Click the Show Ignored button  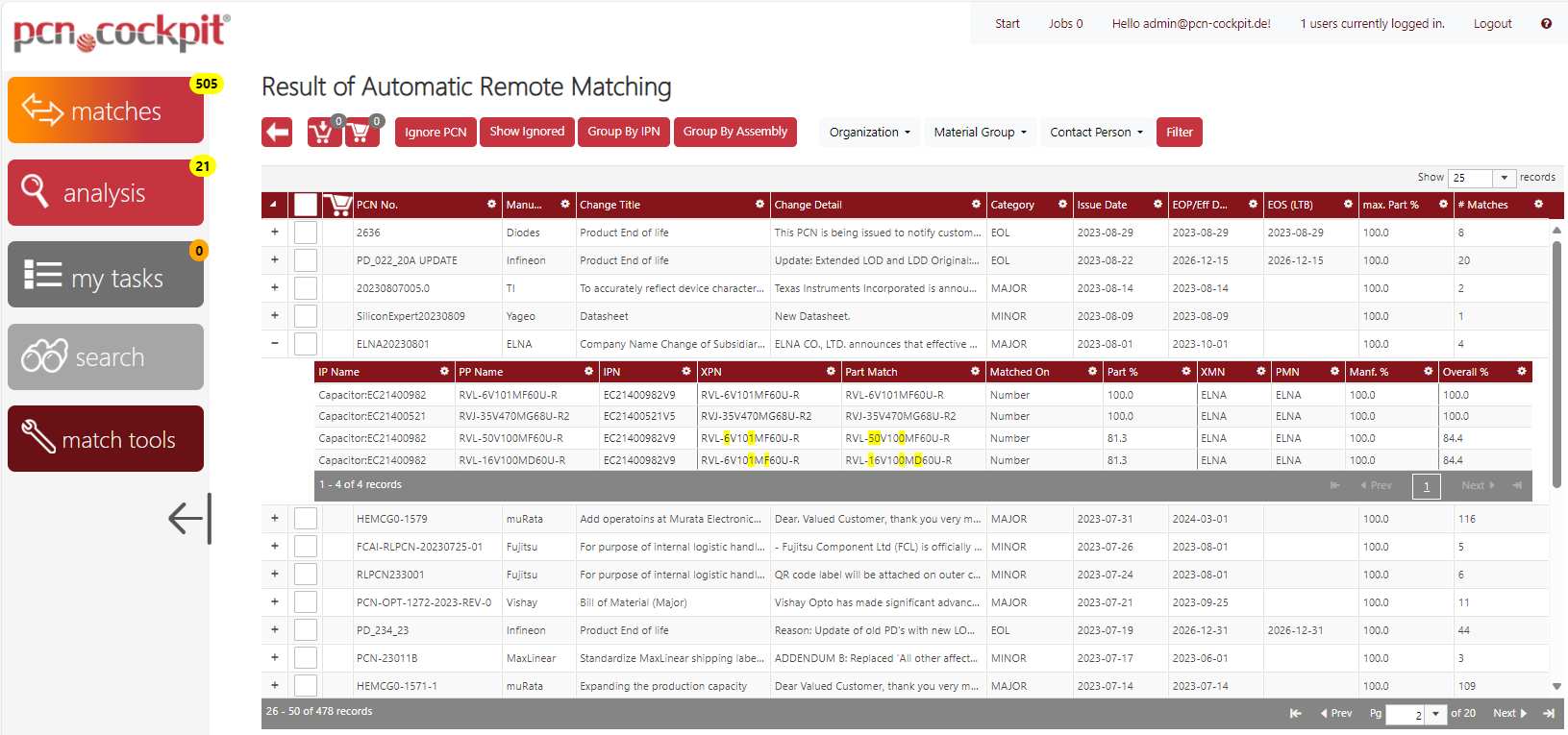pos(527,132)
